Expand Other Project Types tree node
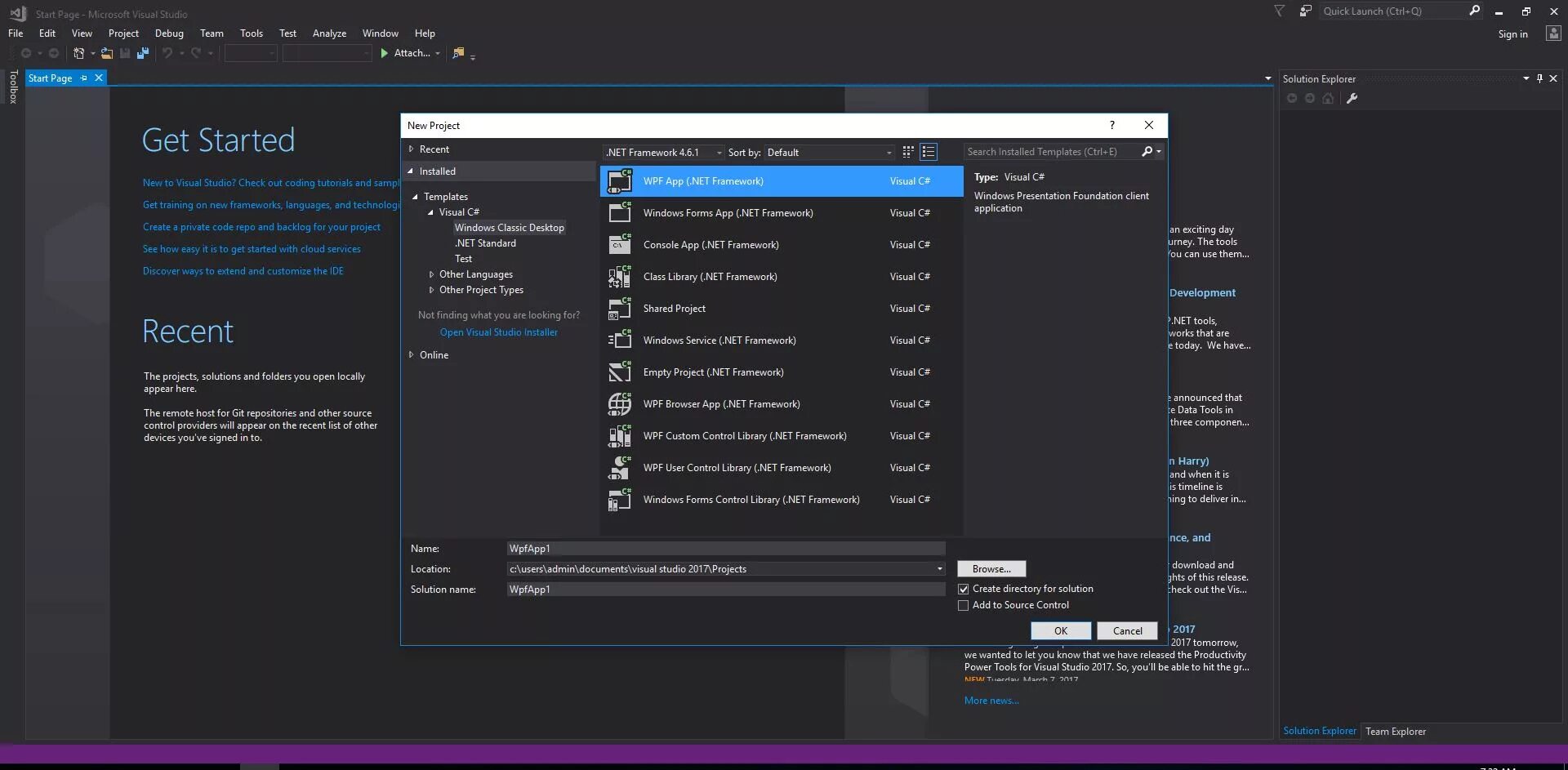1568x770 pixels. click(x=431, y=290)
